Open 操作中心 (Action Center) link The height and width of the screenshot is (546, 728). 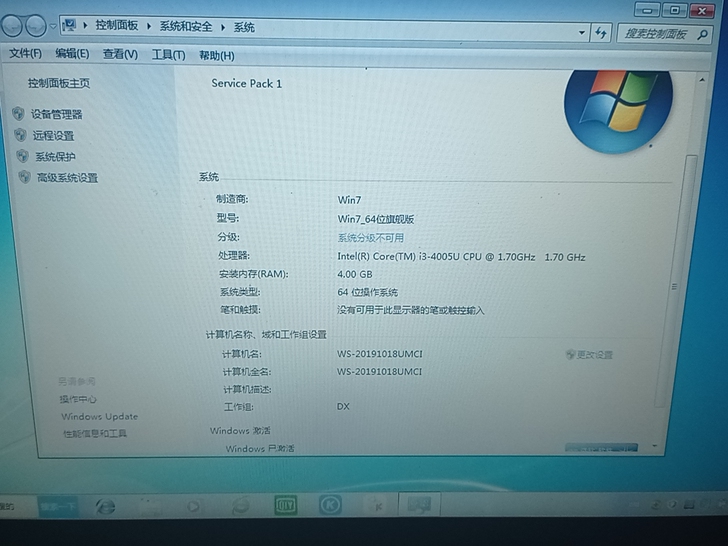(x=78, y=399)
